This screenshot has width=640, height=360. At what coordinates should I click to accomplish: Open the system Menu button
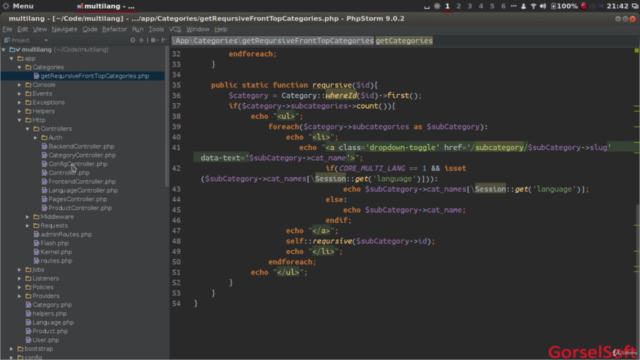pos(18,6)
